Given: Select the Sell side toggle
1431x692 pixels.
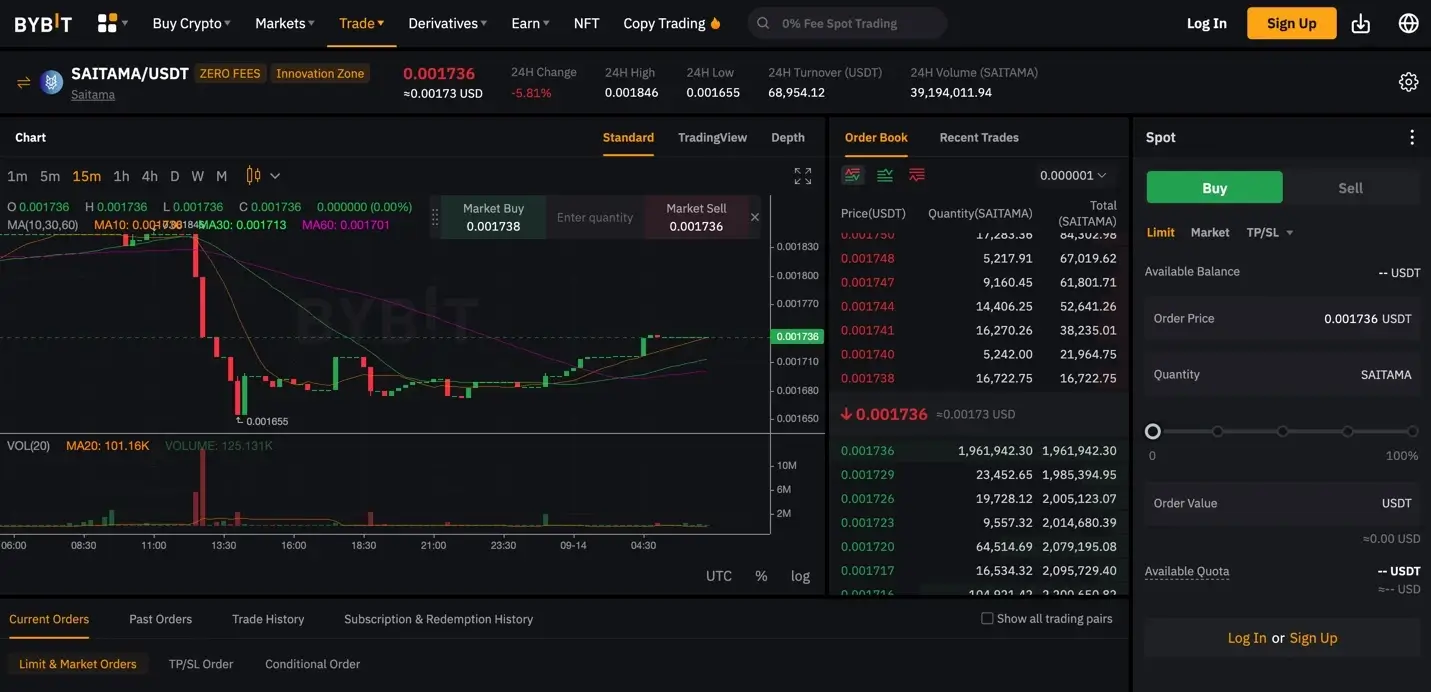Looking at the screenshot, I should point(1351,188).
